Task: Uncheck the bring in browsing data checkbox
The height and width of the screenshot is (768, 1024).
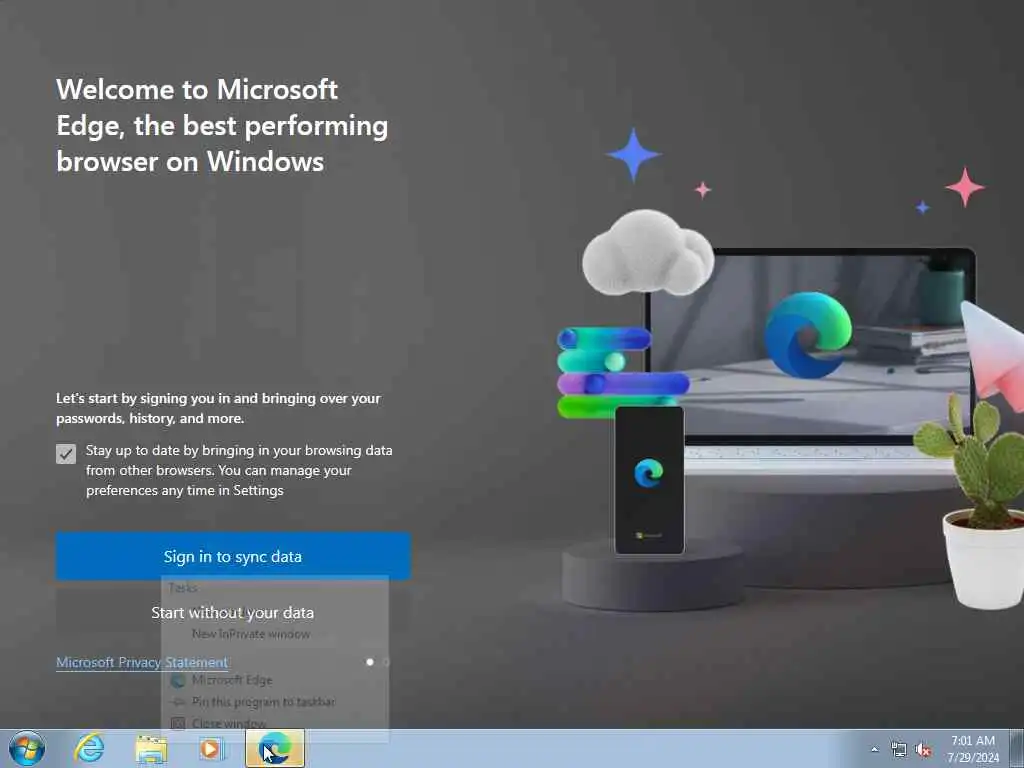Action: pyautogui.click(x=66, y=454)
